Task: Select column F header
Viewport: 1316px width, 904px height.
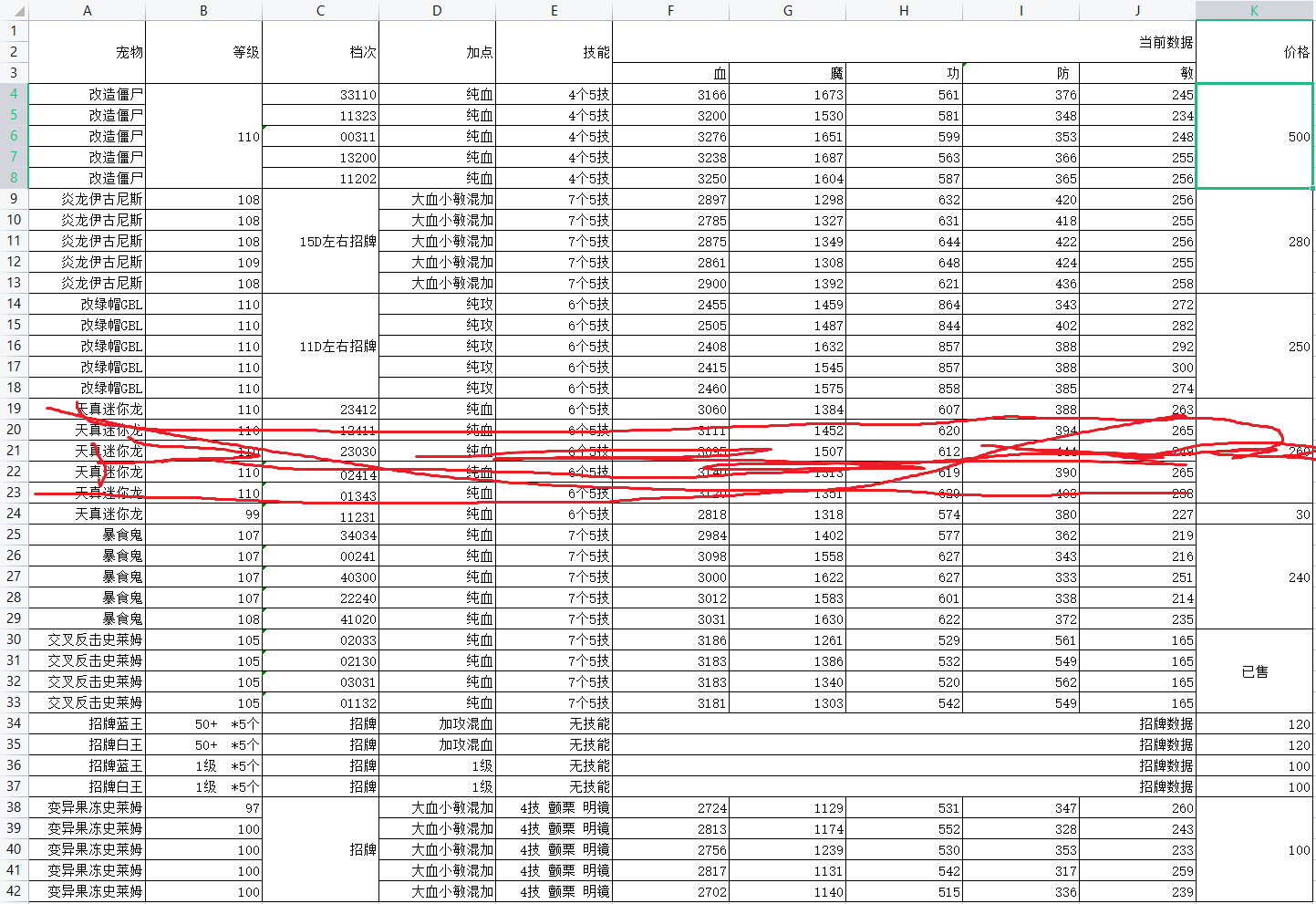Action: tap(670, 10)
